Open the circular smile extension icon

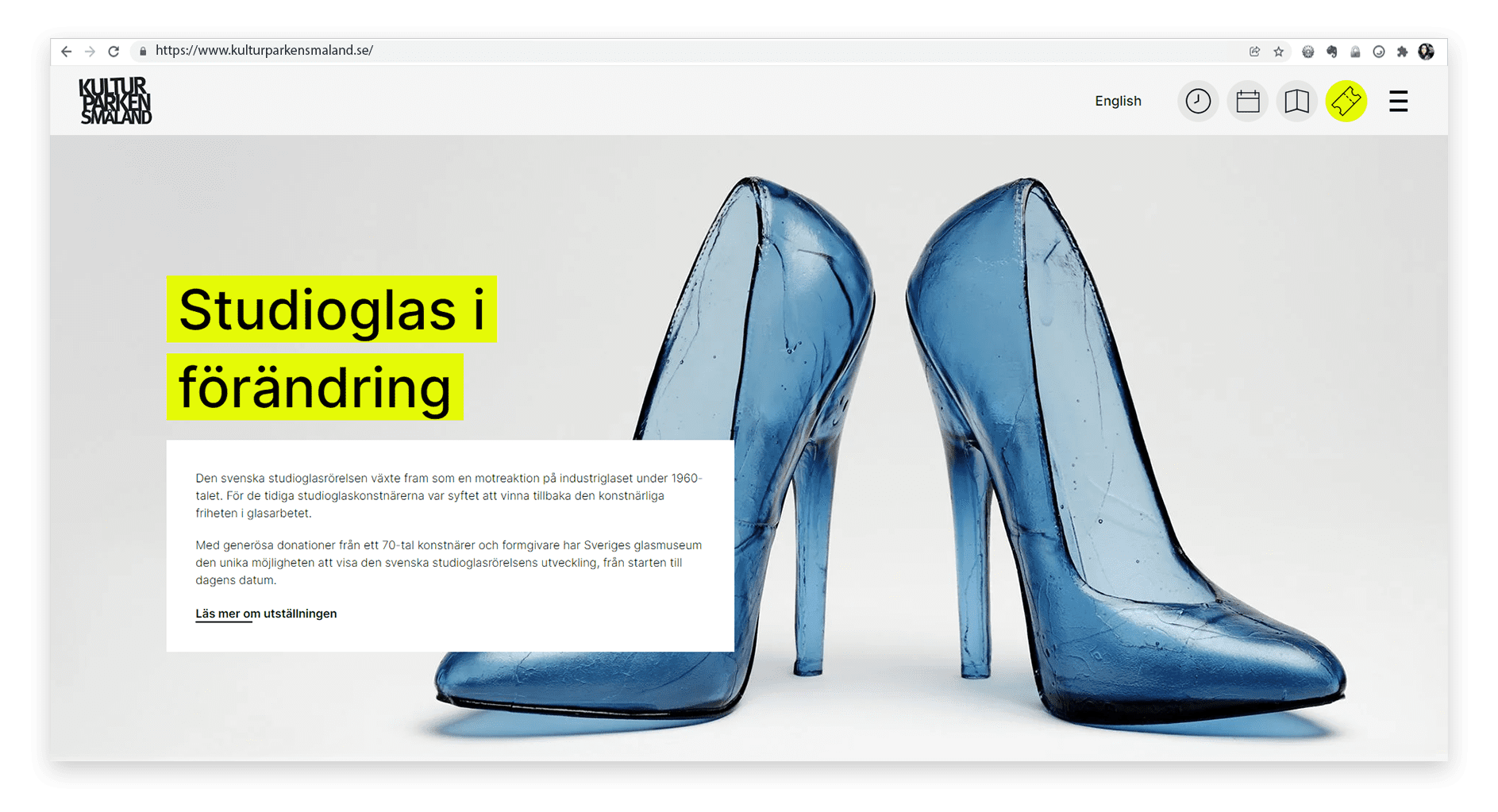coord(1379,52)
